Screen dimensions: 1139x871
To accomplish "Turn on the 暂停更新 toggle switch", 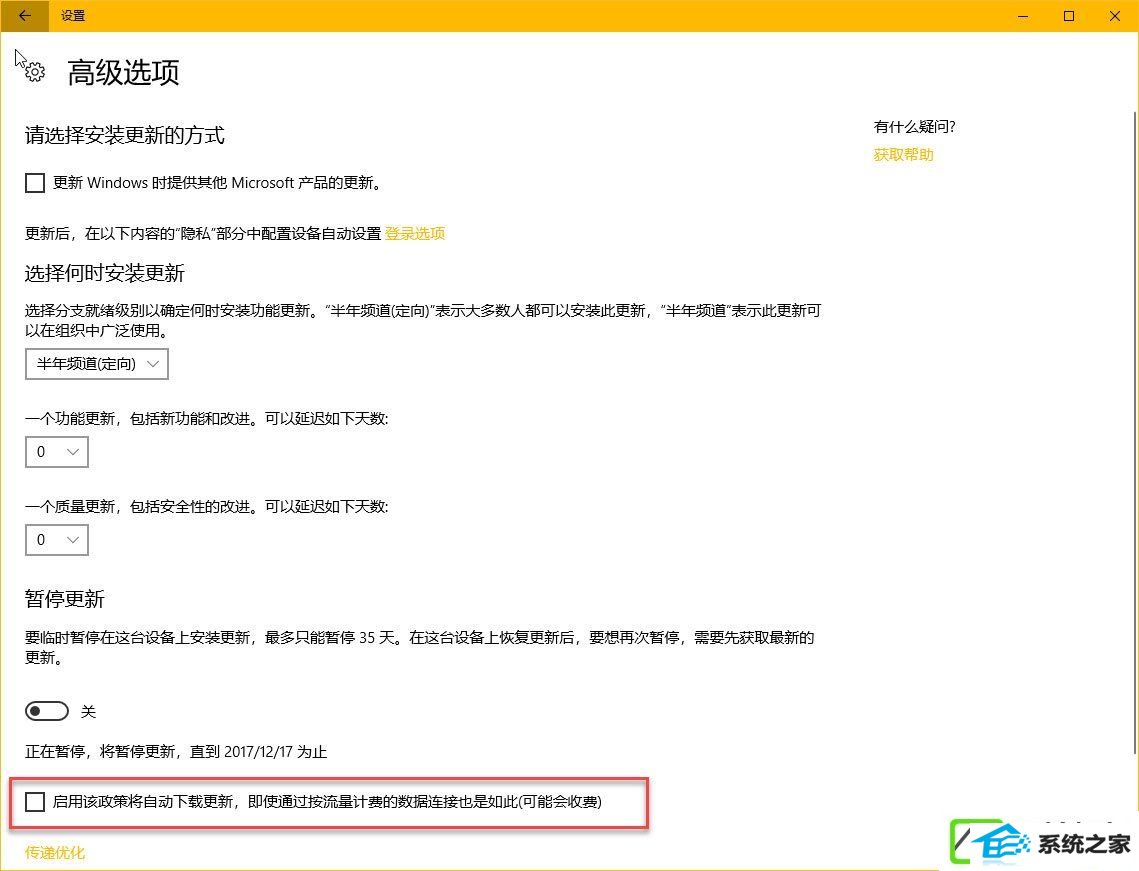I will click(47, 711).
